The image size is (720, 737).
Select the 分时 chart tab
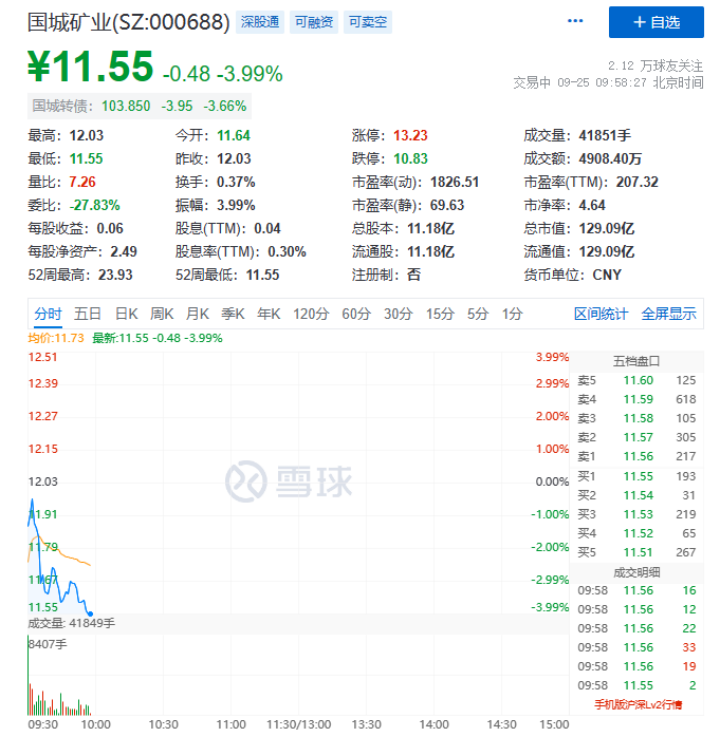[48, 314]
